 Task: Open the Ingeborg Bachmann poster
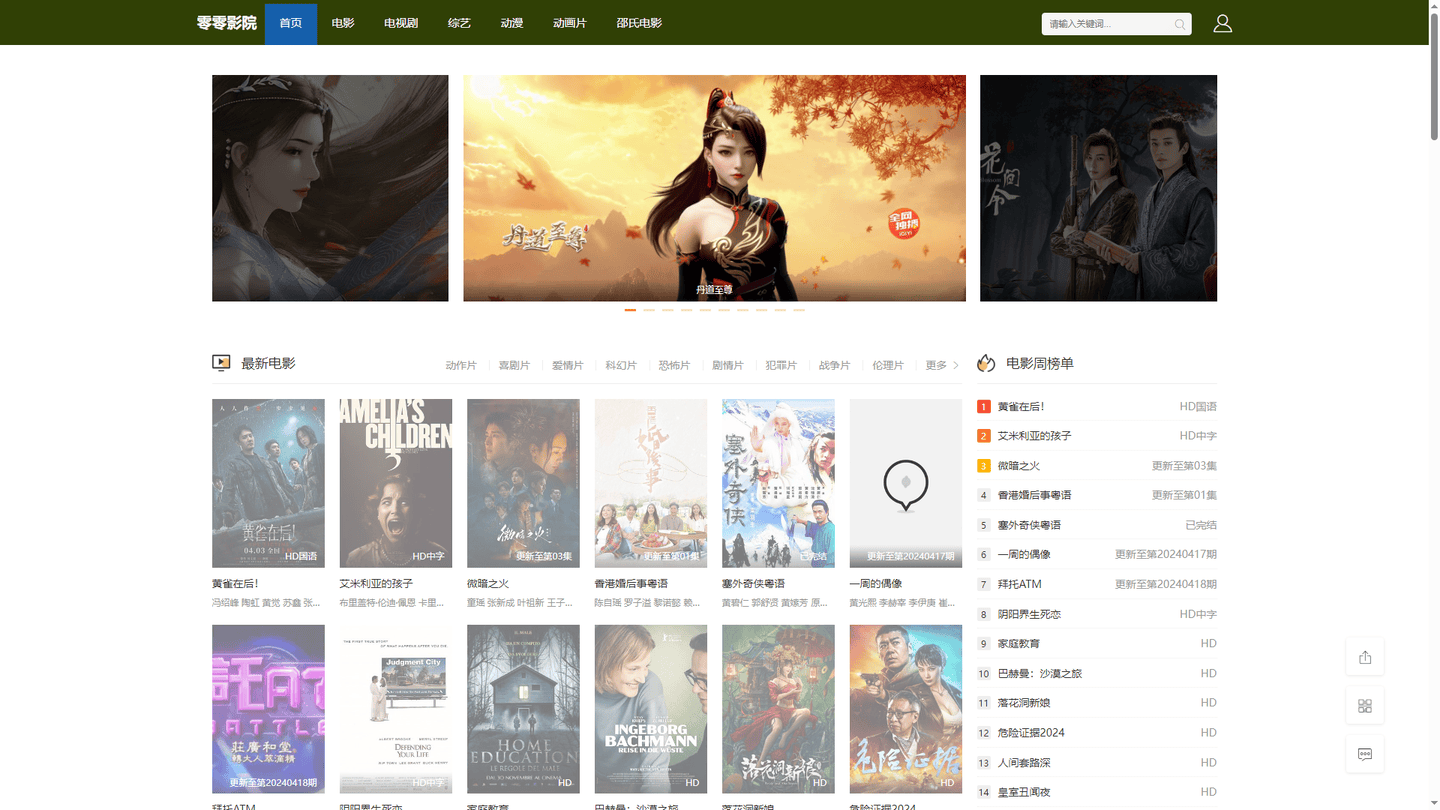click(651, 709)
